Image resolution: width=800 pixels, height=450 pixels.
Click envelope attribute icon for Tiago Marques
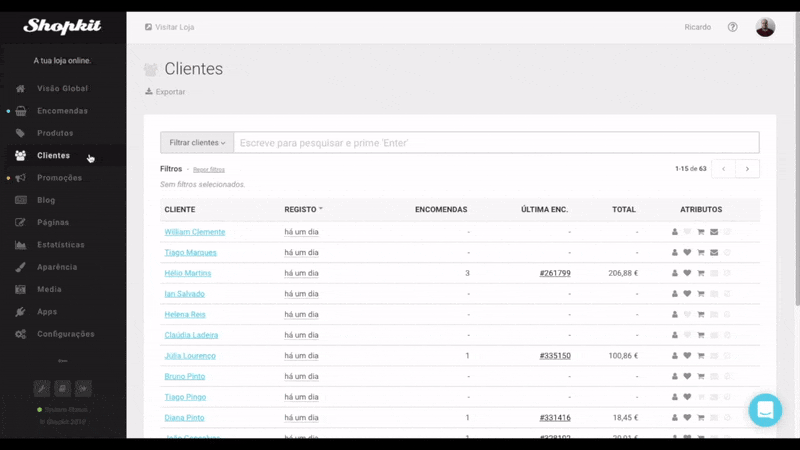click(714, 253)
